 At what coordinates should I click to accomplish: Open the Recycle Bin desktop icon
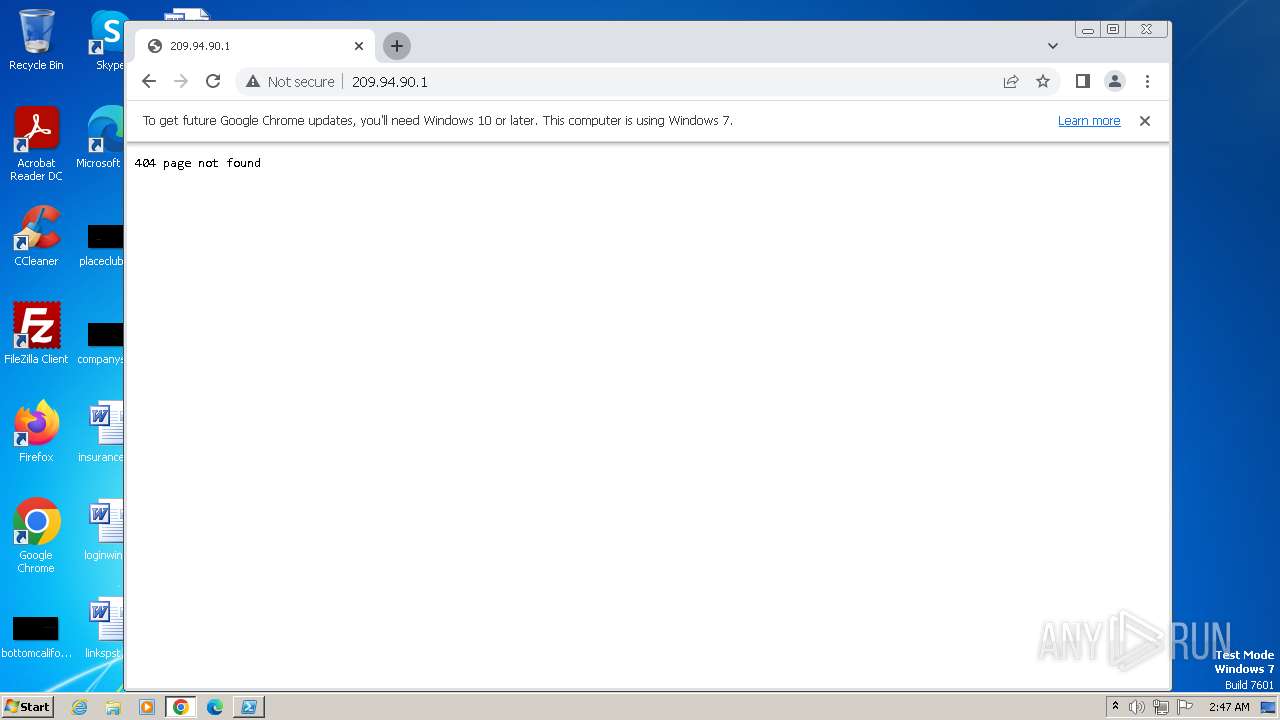point(36,40)
